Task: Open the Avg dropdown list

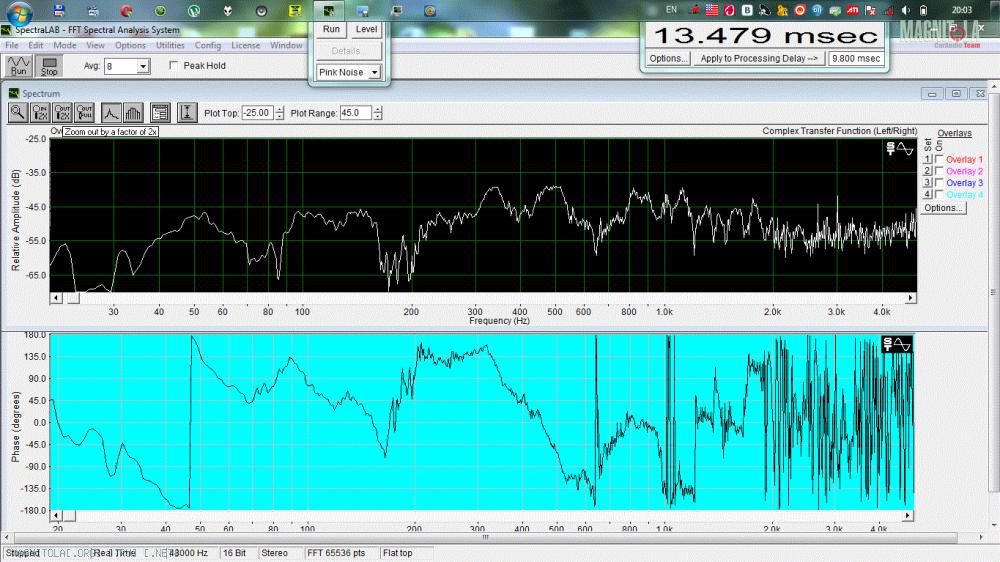Action: point(143,66)
